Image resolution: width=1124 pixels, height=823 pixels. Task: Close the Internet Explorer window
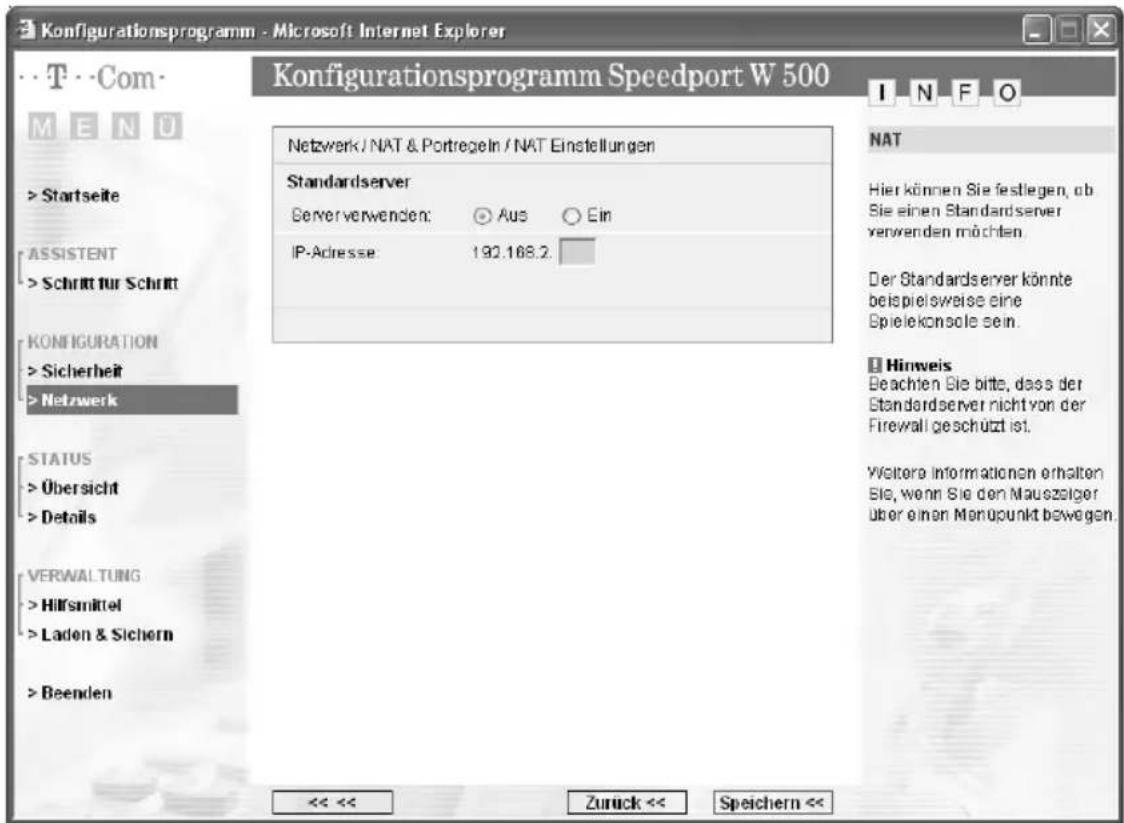pyautogui.click(x=1100, y=32)
